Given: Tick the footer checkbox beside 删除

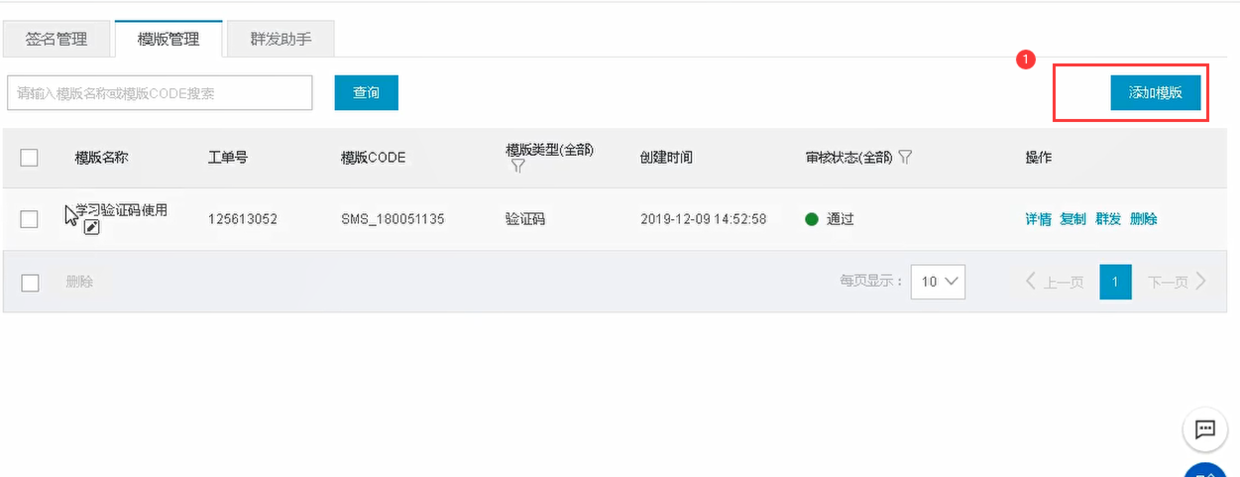Looking at the screenshot, I should coord(30,282).
